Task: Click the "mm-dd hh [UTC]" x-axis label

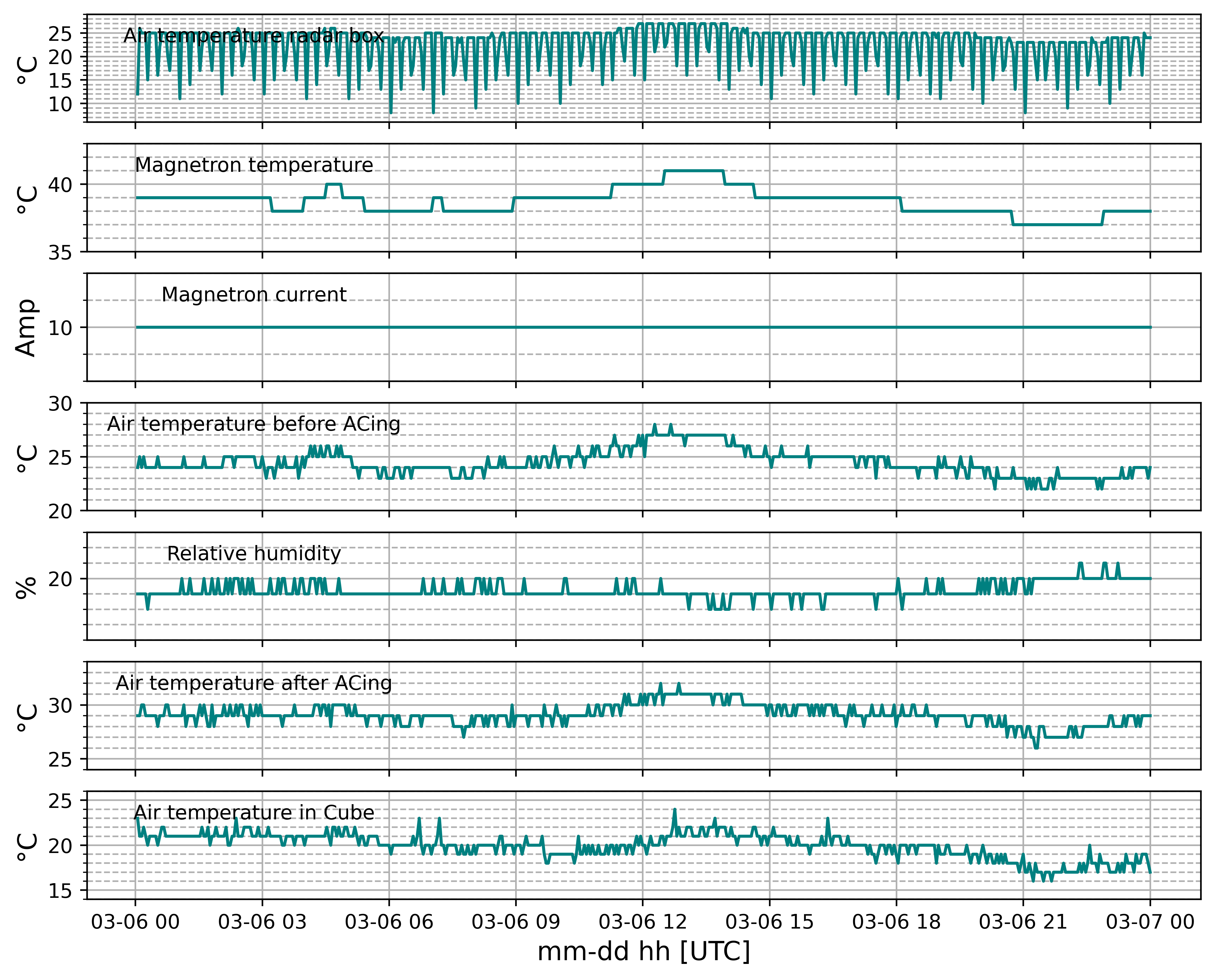Action: click(643, 952)
